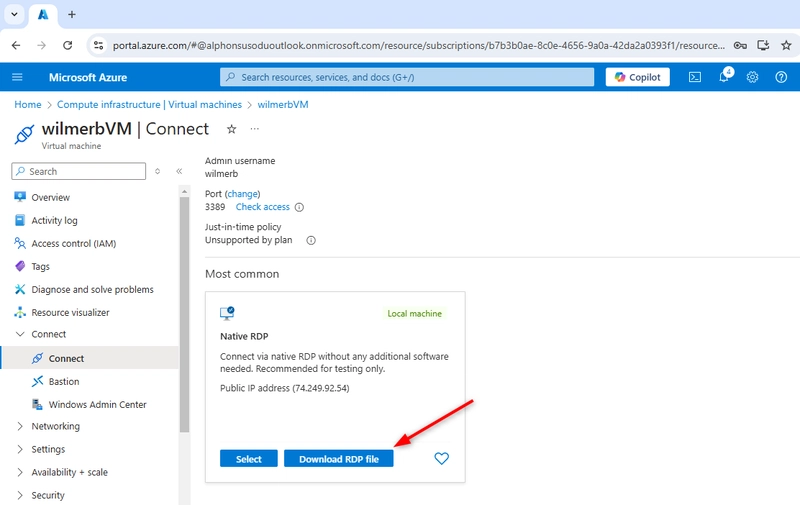Click the Overview monitor icon

pos(20,197)
